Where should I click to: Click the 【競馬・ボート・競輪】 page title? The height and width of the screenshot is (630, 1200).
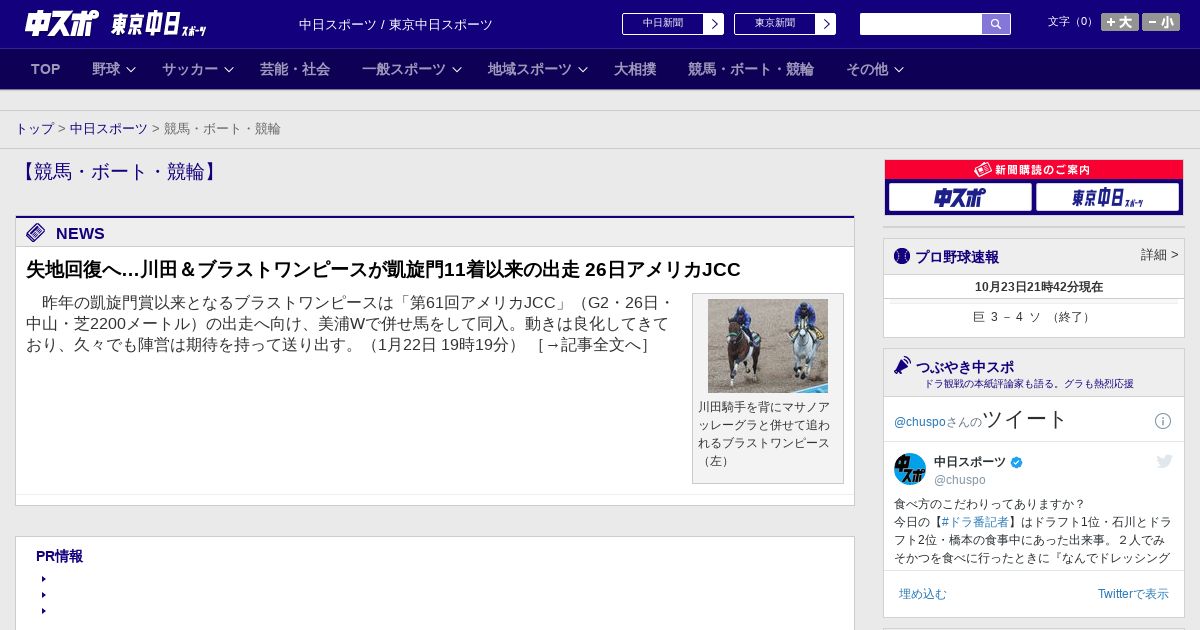pyautogui.click(x=120, y=172)
